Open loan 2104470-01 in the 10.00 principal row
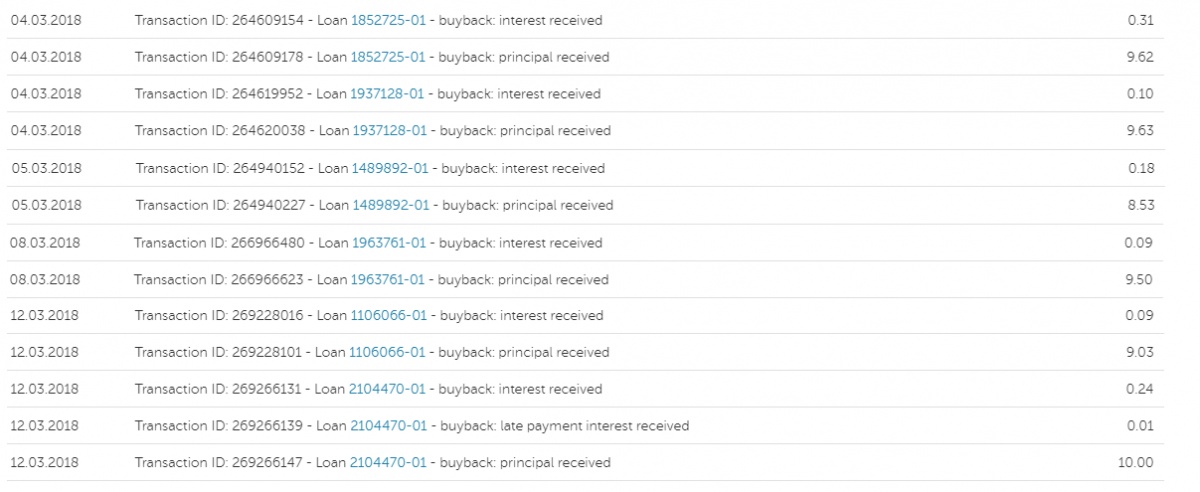 [388, 463]
